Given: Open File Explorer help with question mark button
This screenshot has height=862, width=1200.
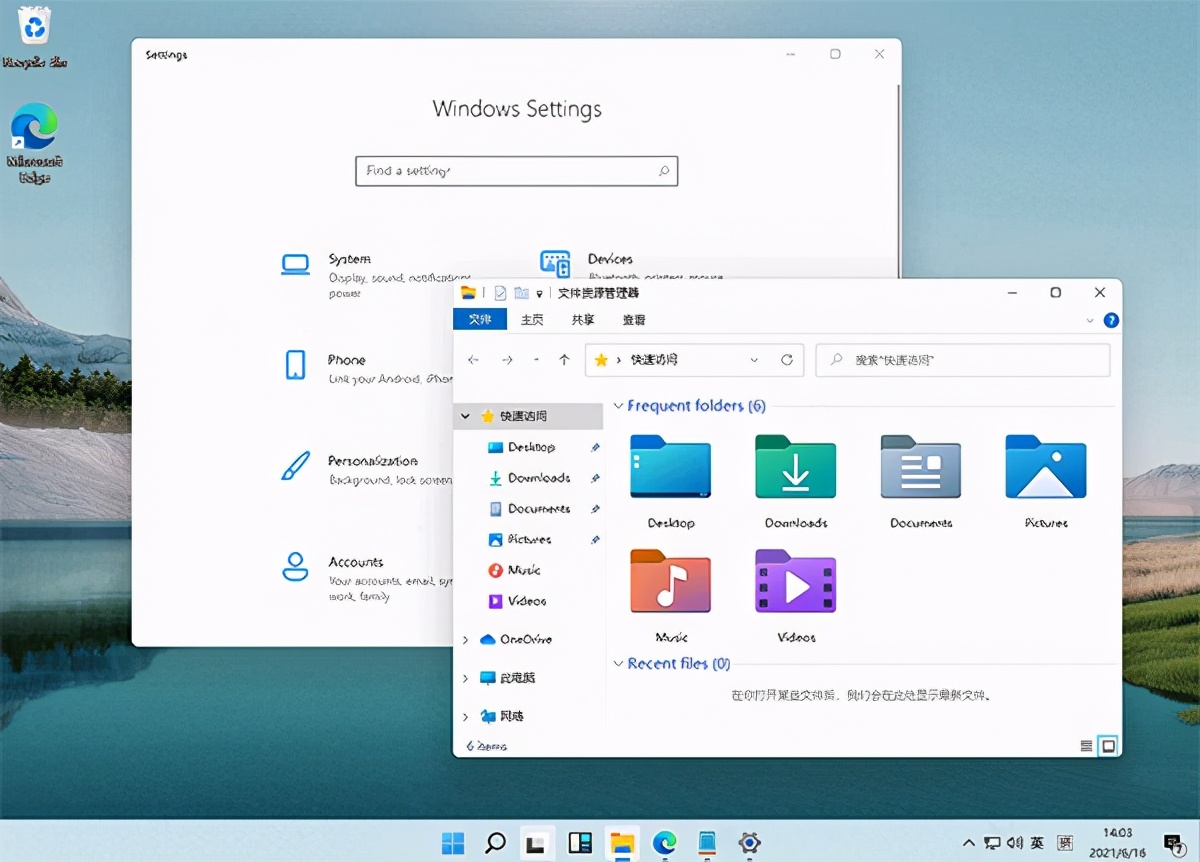Looking at the screenshot, I should coord(1110,319).
